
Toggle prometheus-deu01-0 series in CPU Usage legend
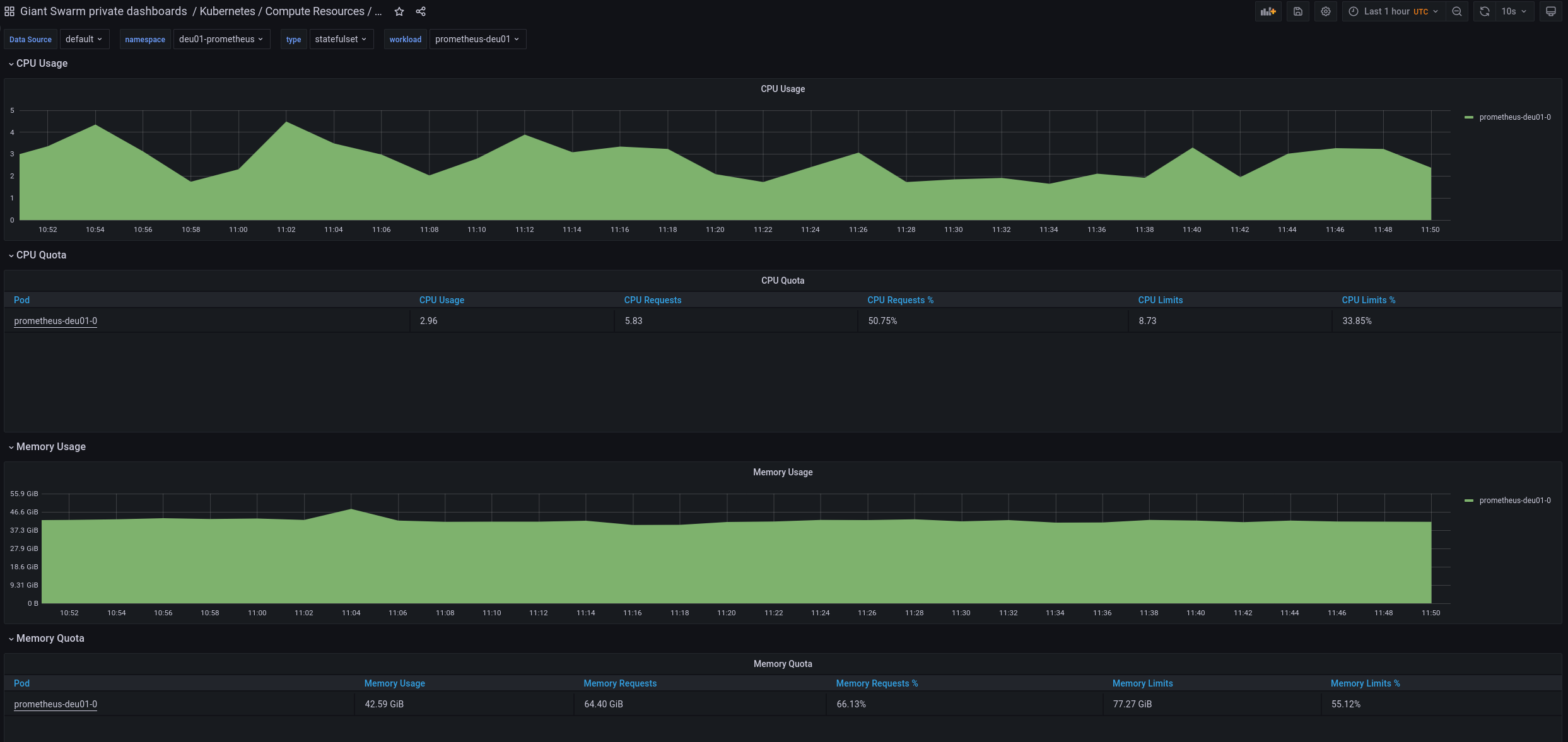tap(1514, 117)
